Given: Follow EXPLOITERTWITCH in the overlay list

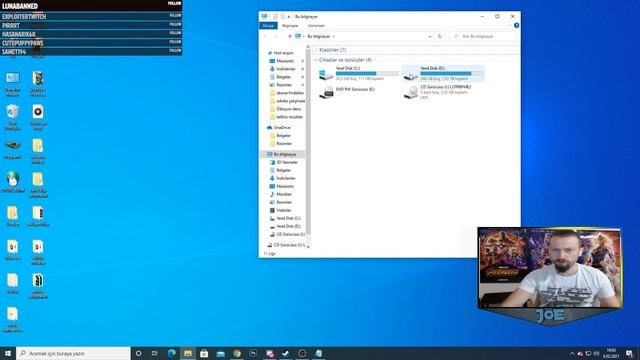Looking at the screenshot, I should pyautogui.click(x=175, y=16).
